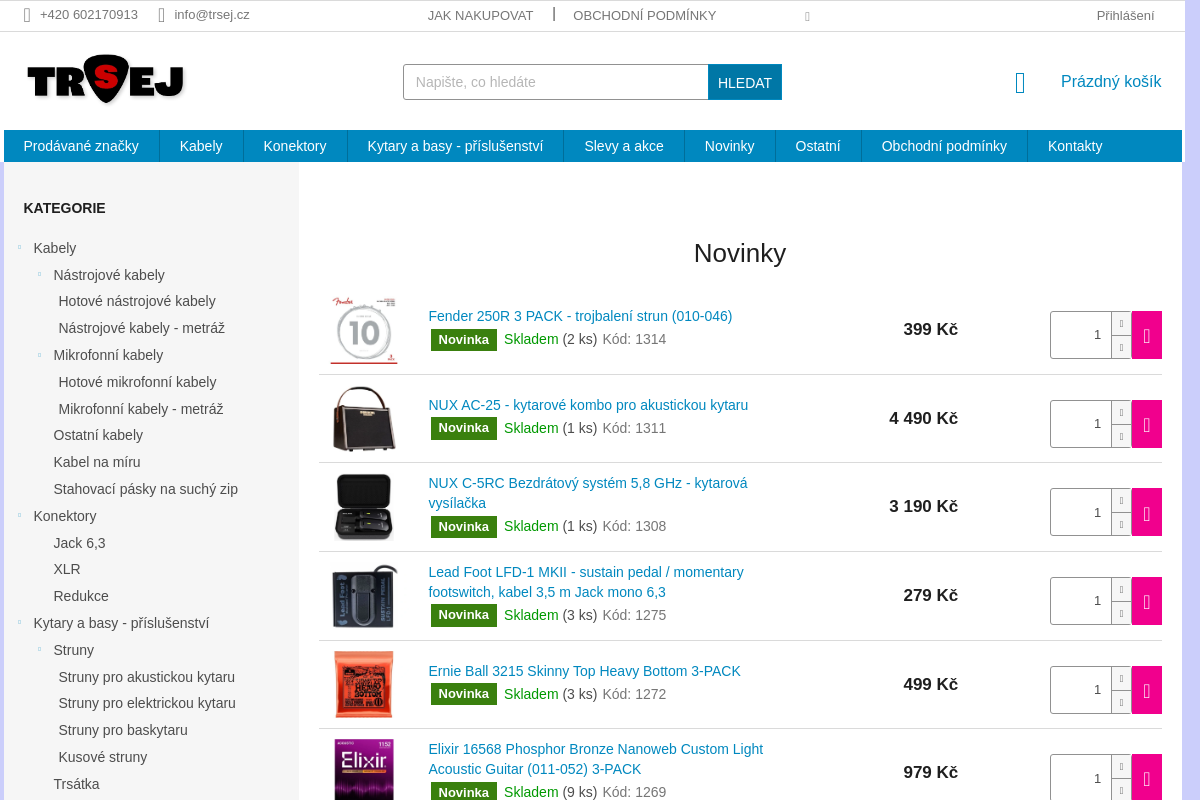Open NUX AC-25 kytarové kombo link
The width and height of the screenshot is (1200, 800).
588,405
